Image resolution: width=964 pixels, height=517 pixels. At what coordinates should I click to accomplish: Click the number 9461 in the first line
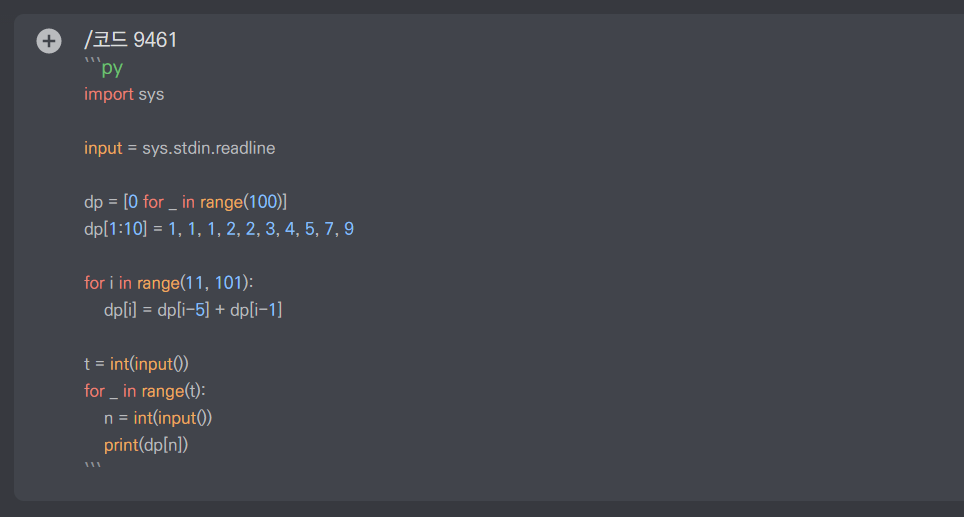(155, 41)
